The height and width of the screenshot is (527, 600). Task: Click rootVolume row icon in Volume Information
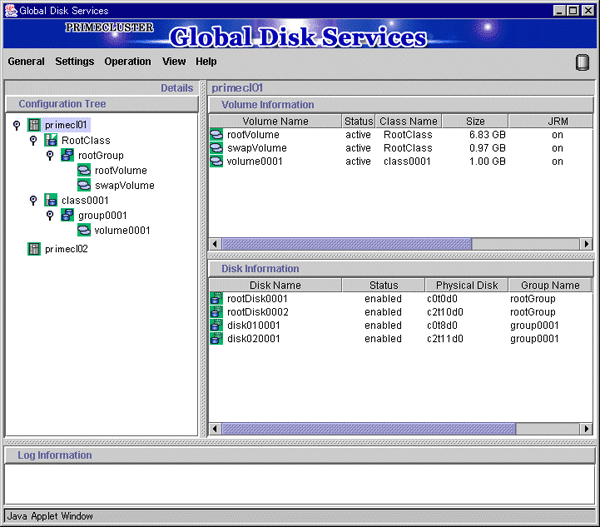[216, 134]
